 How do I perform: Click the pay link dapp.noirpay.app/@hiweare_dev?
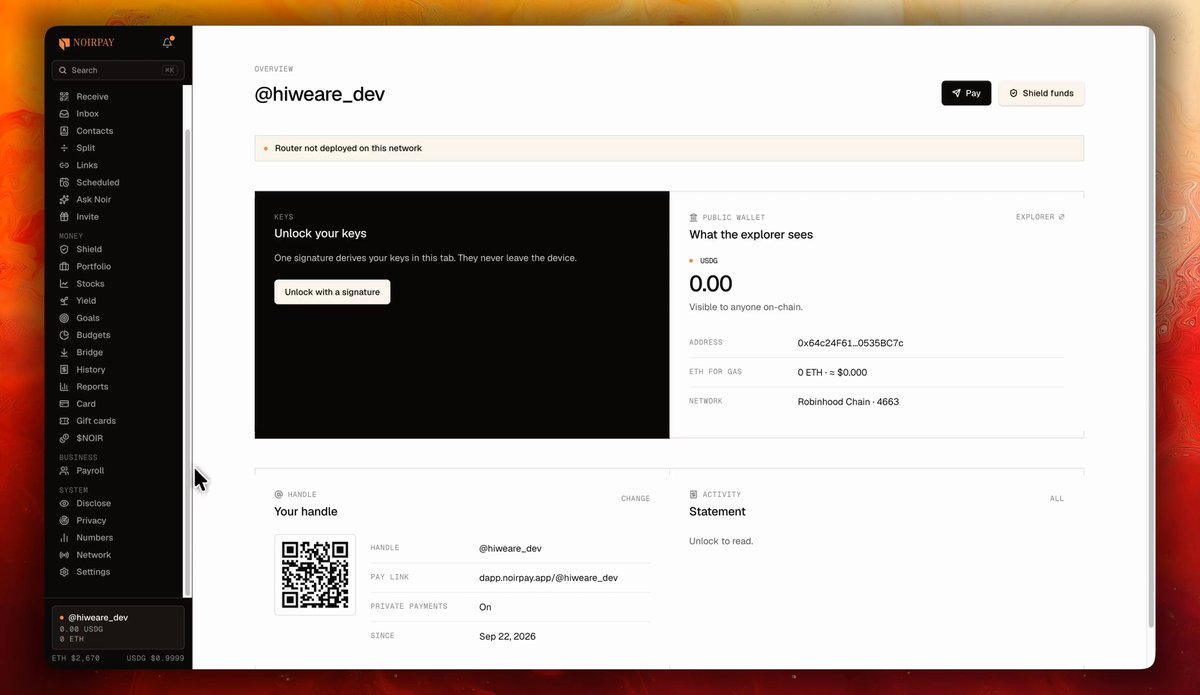click(548, 578)
